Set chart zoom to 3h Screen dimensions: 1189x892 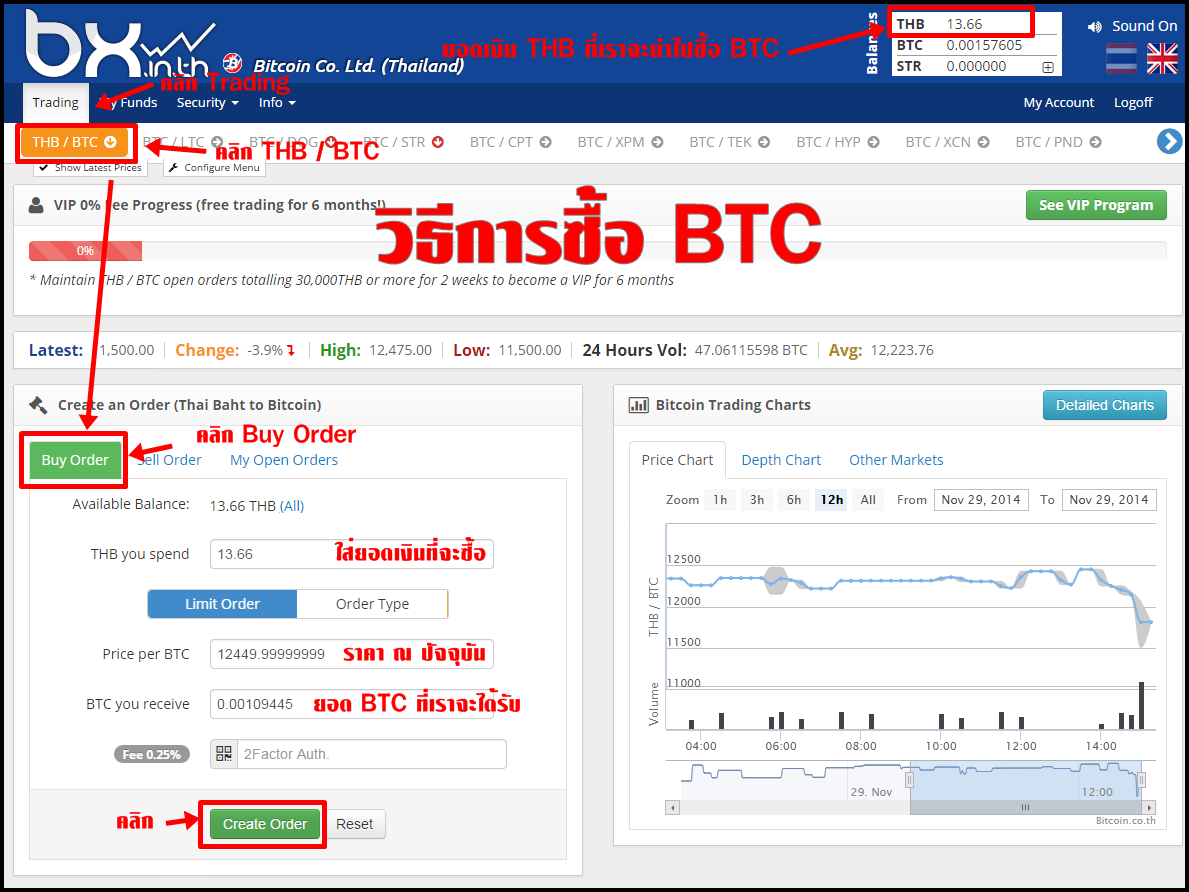pos(757,500)
